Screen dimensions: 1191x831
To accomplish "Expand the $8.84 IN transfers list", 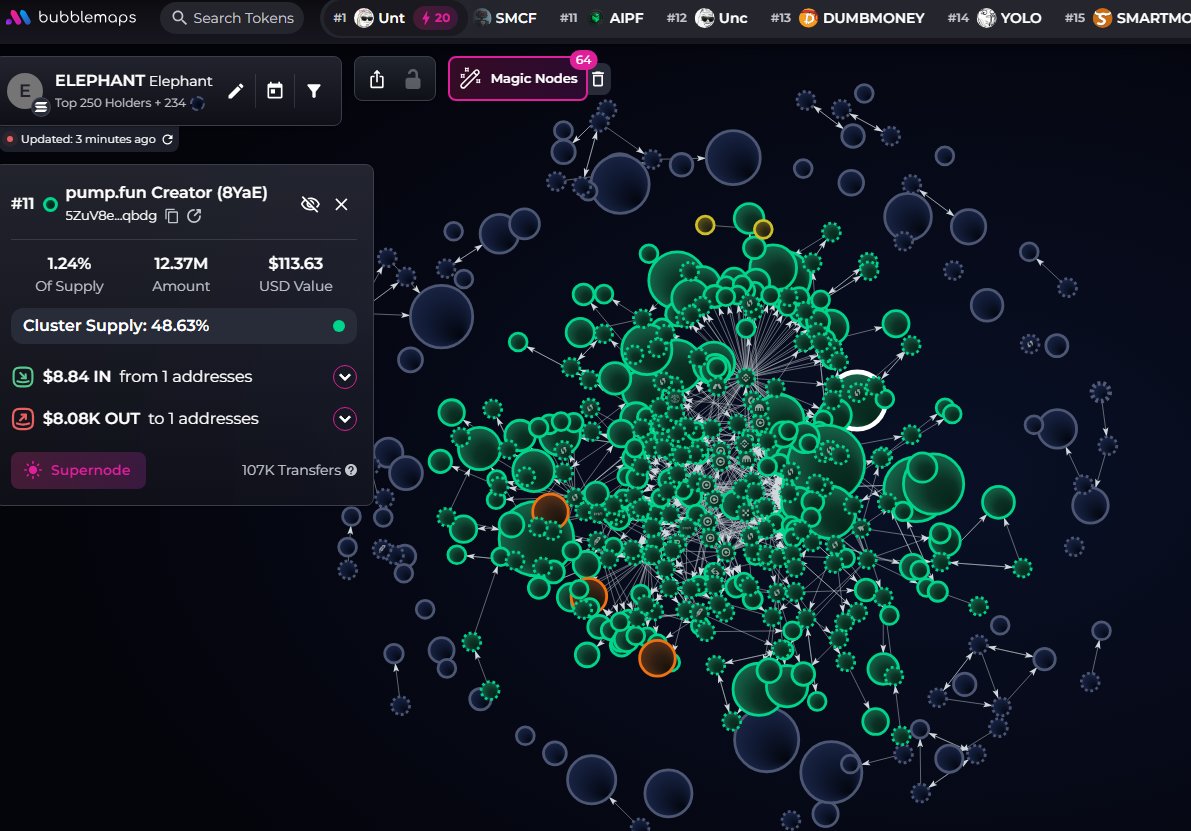I will (345, 377).
